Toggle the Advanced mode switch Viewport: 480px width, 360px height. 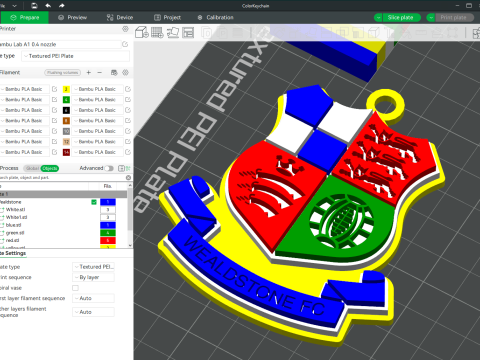tap(109, 168)
